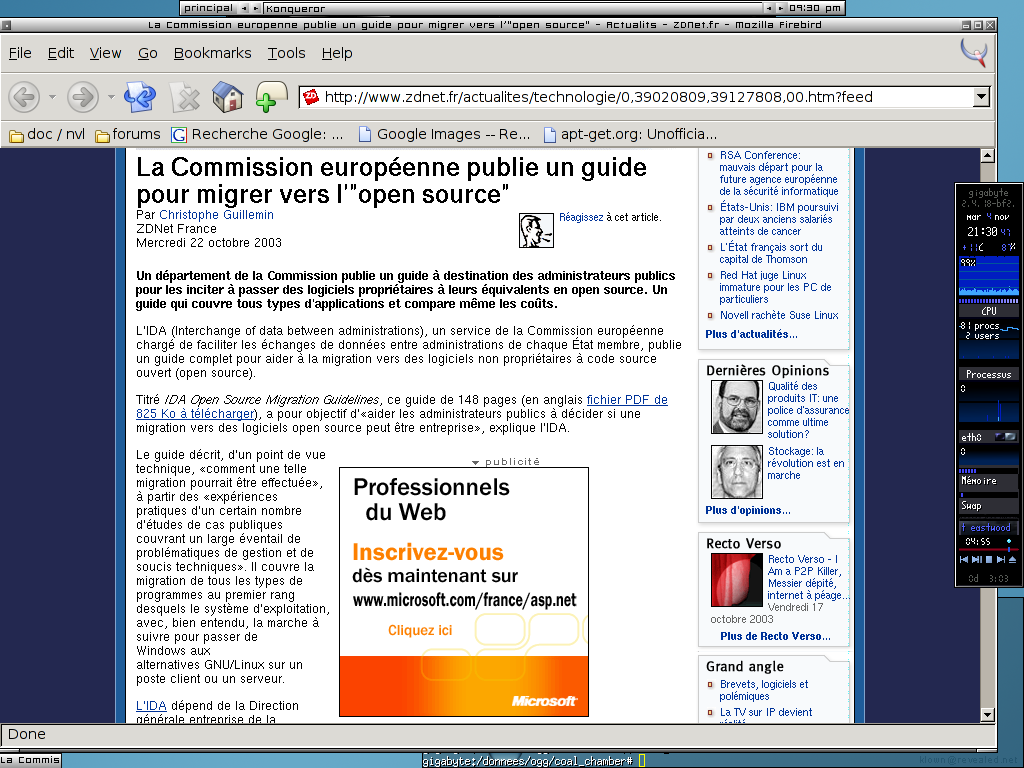Open the View menu
This screenshot has width=1024, height=768.
click(x=105, y=54)
